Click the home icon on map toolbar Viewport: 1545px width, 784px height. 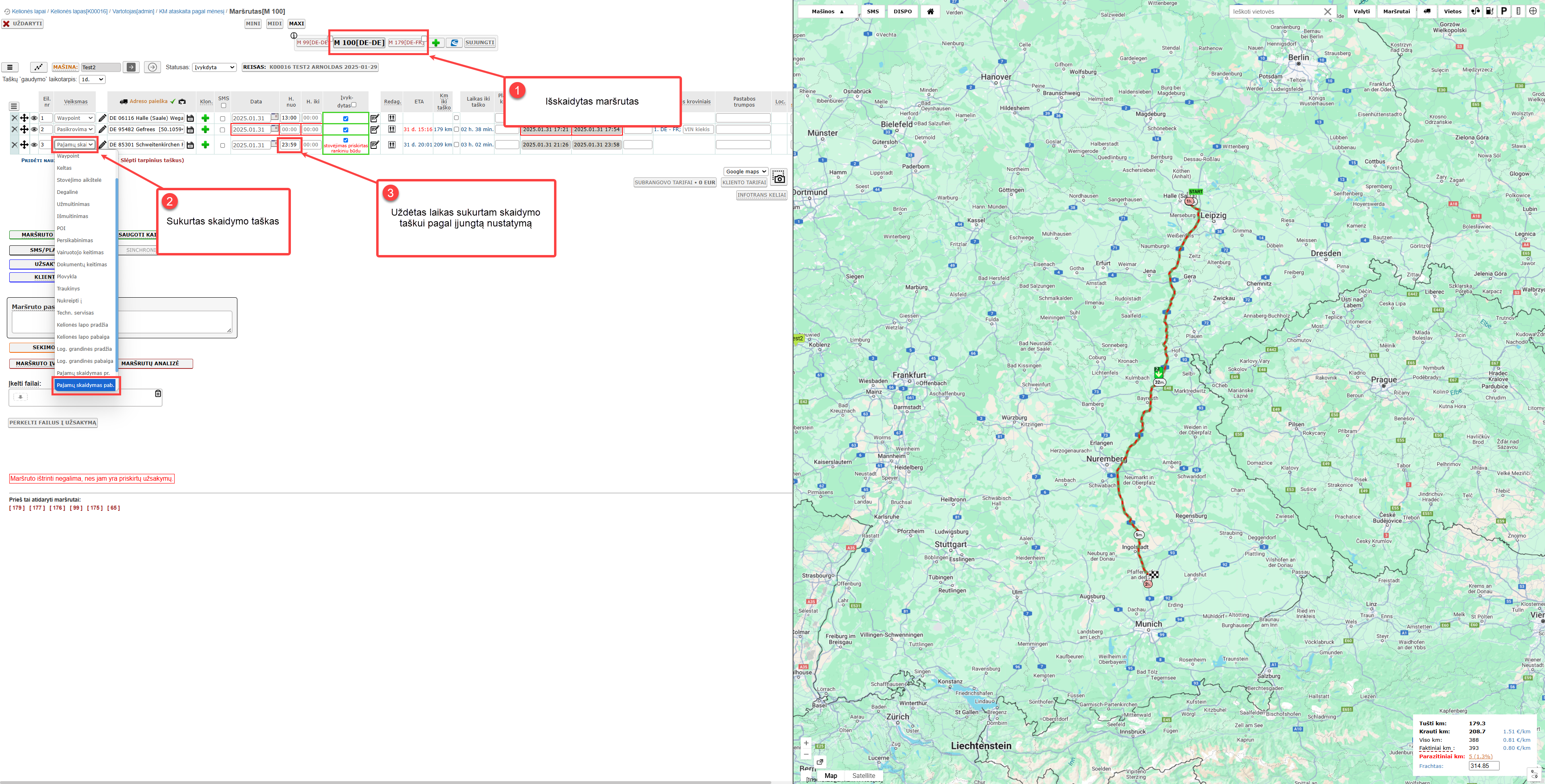930,11
